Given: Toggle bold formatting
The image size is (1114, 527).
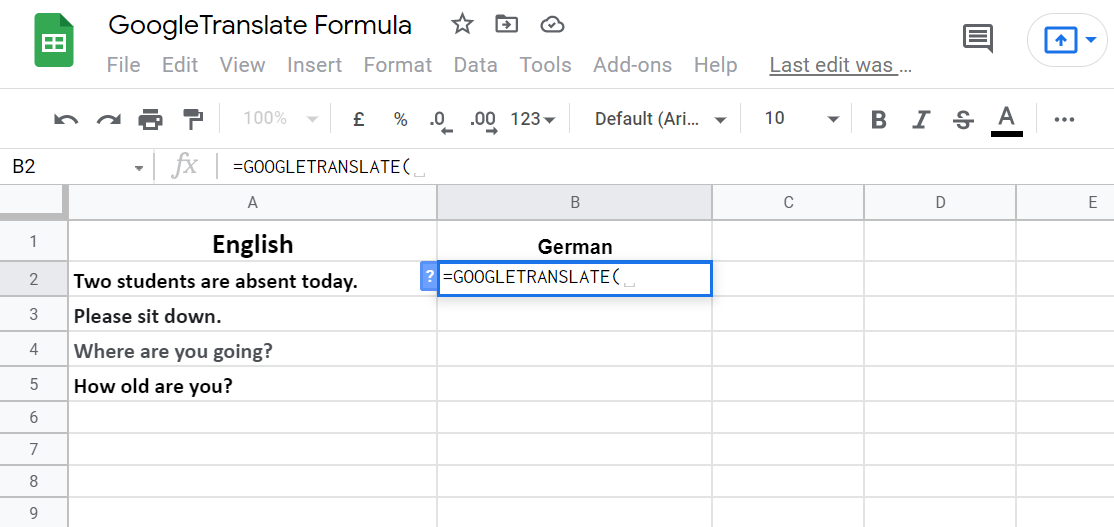Looking at the screenshot, I should point(879,120).
